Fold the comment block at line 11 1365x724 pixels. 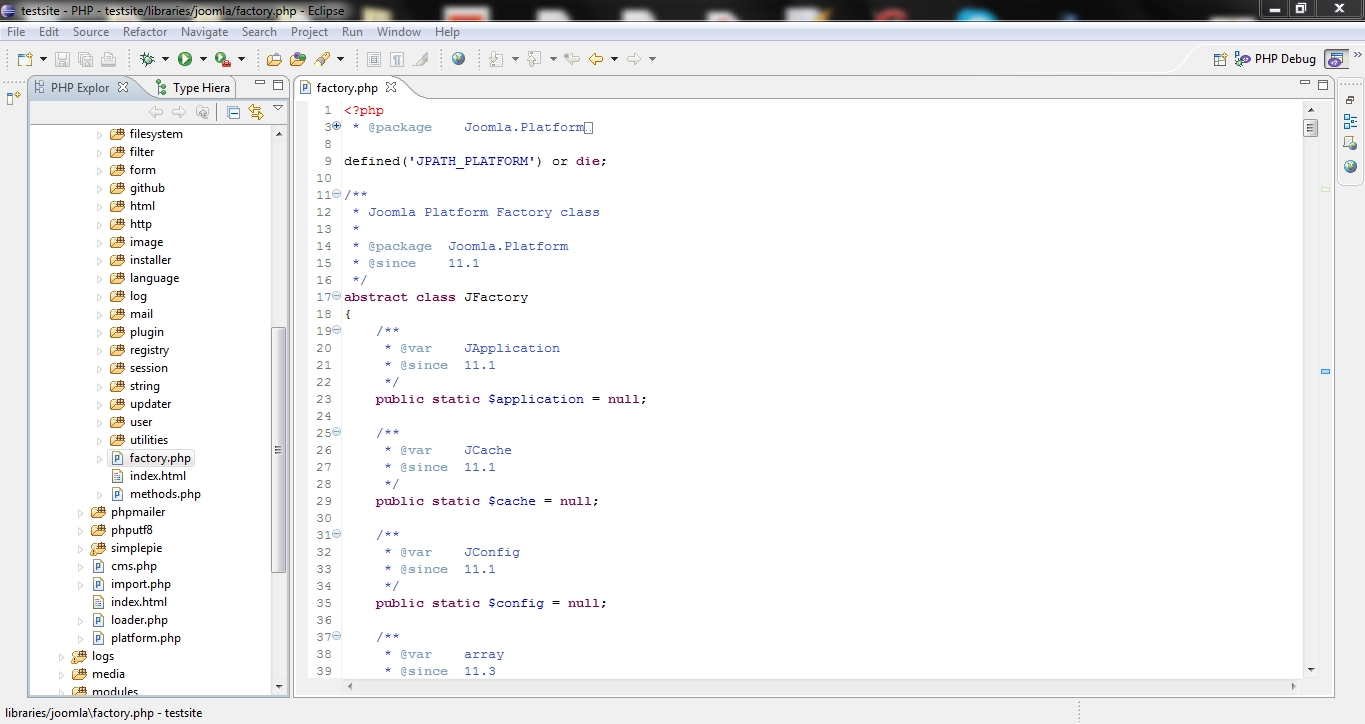[x=336, y=195]
